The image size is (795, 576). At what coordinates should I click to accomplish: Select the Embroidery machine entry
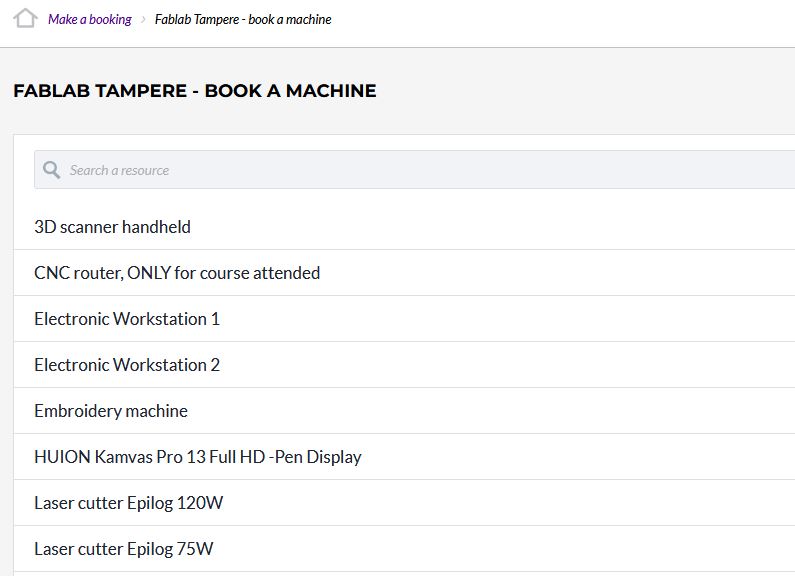pyautogui.click(x=111, y=411)
